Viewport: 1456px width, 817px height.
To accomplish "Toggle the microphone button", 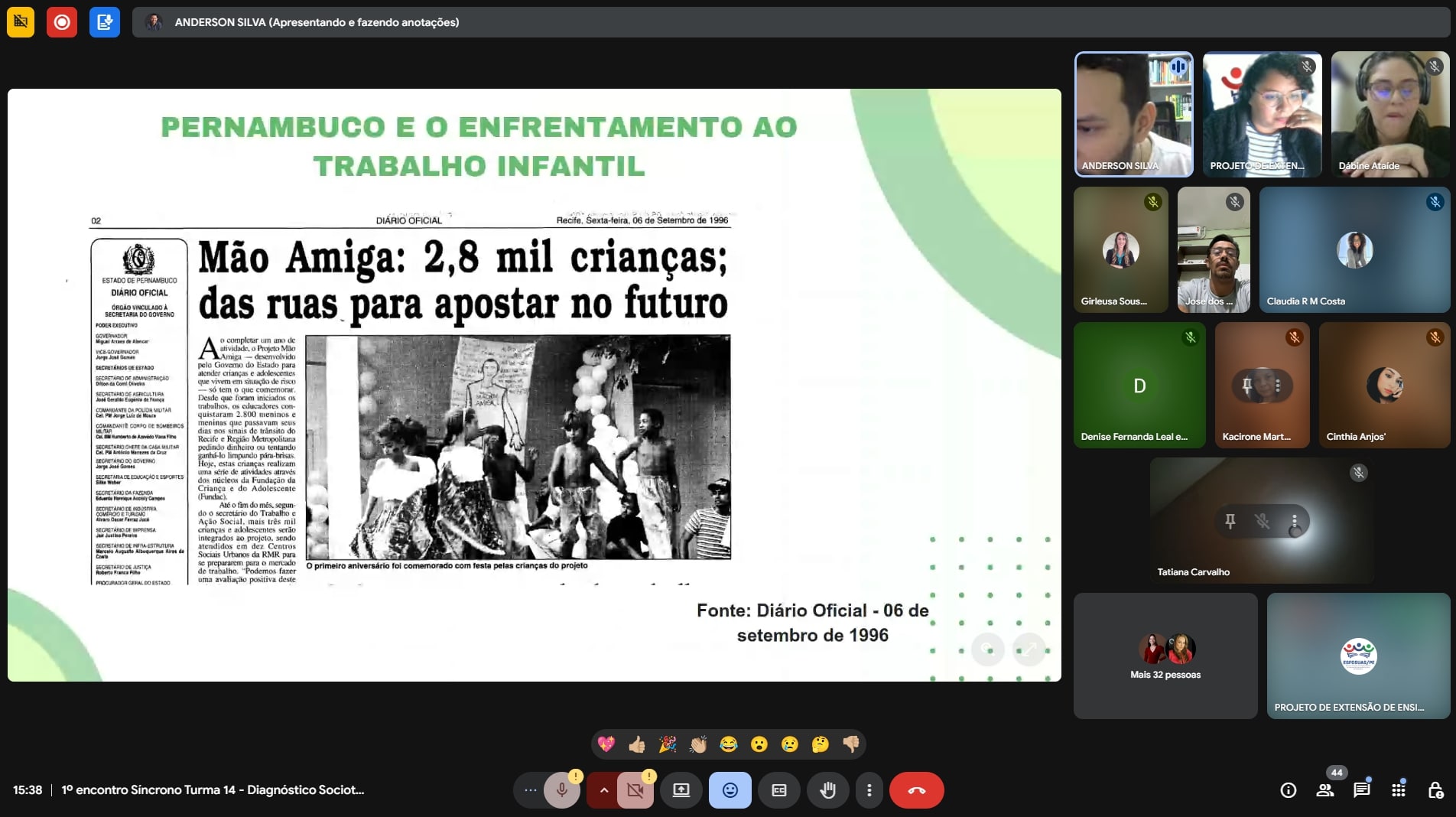I will click(x=561, y=790).
